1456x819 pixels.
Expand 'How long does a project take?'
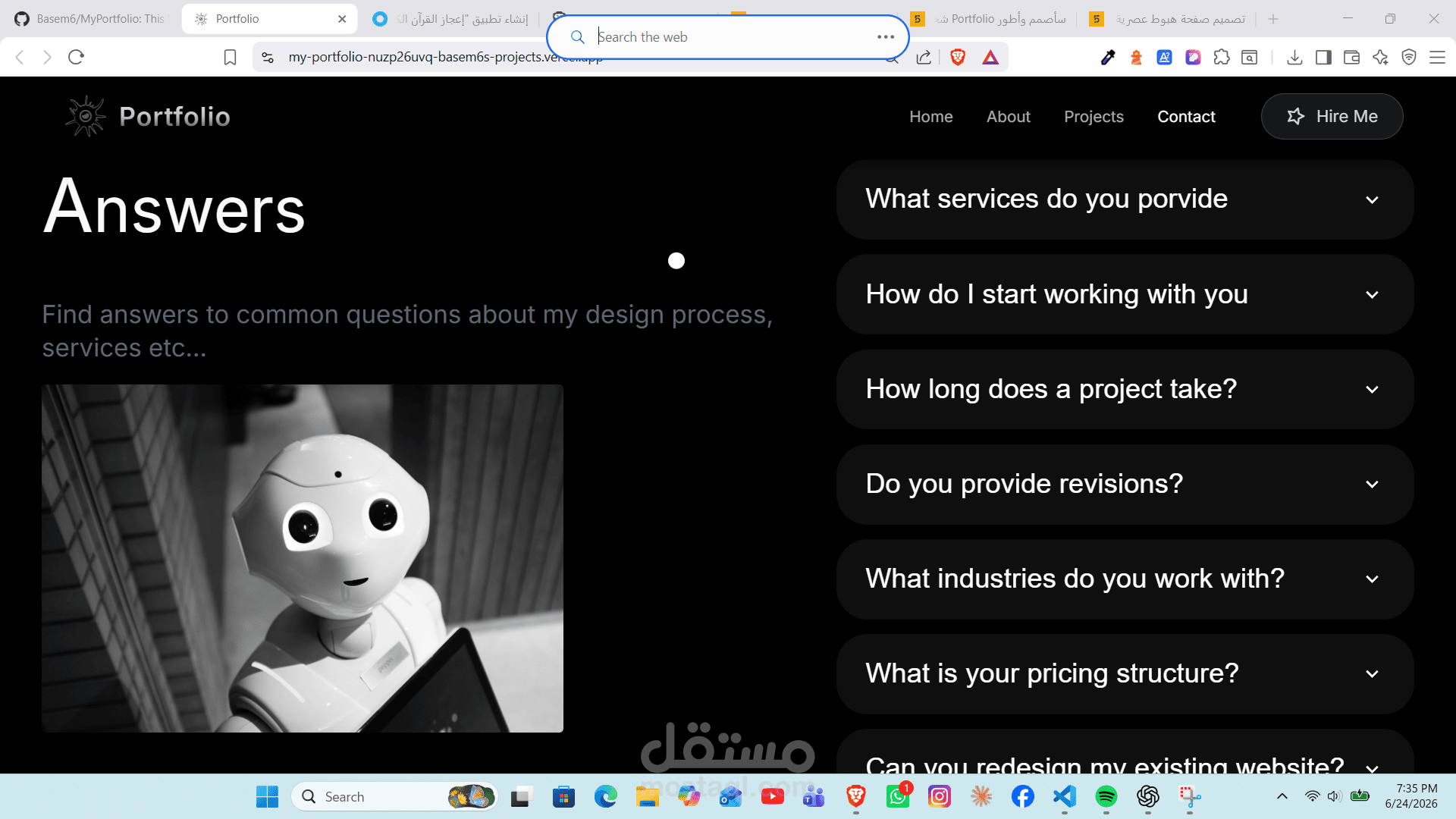click(x=1125, y=389)
